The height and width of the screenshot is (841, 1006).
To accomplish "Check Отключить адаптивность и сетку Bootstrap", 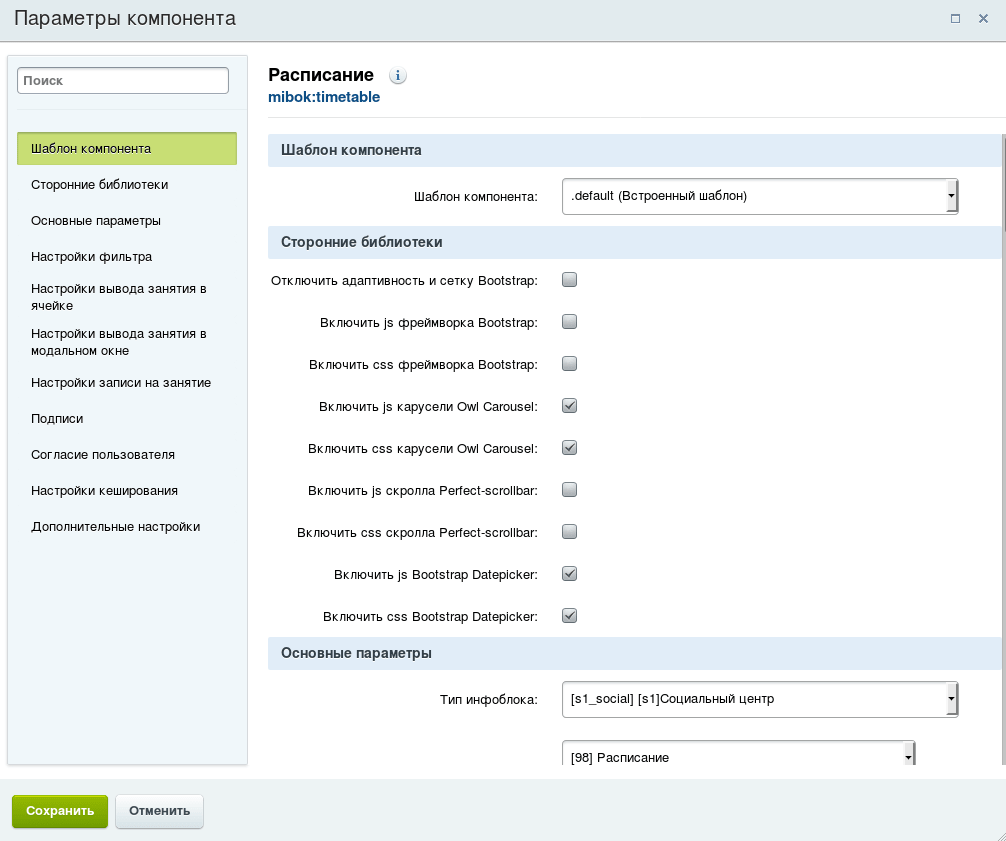I will point(569,280).
